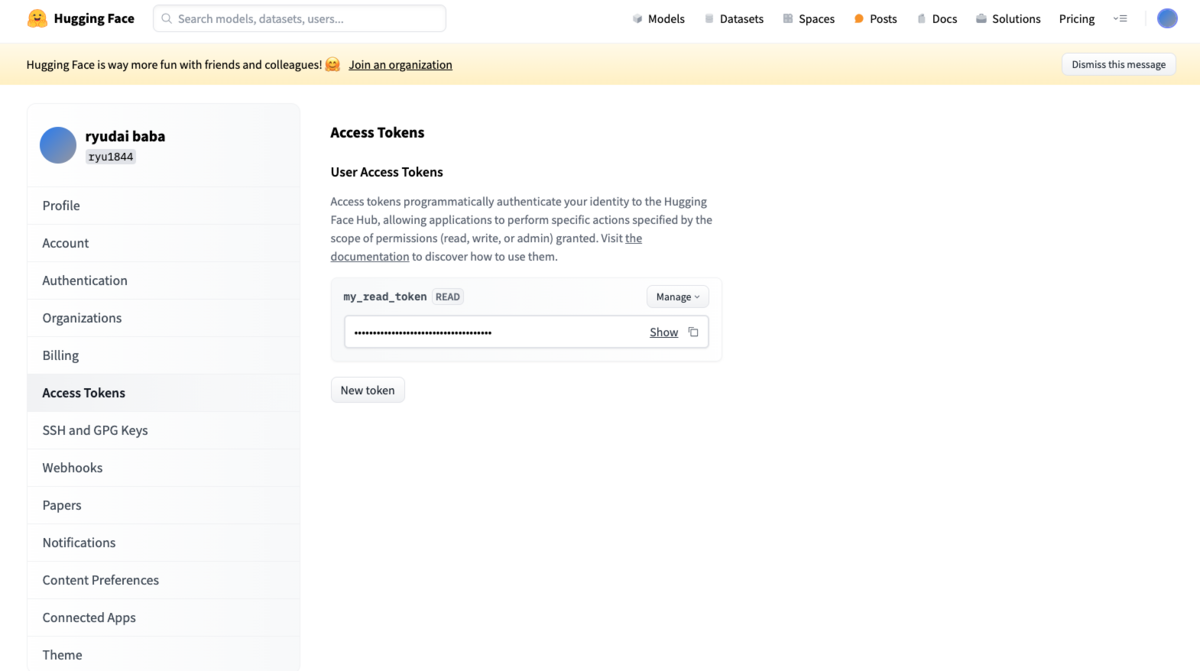Create a New token
Image resolution: width=1200 pixels, height=671 pixels.
[368, 390]
